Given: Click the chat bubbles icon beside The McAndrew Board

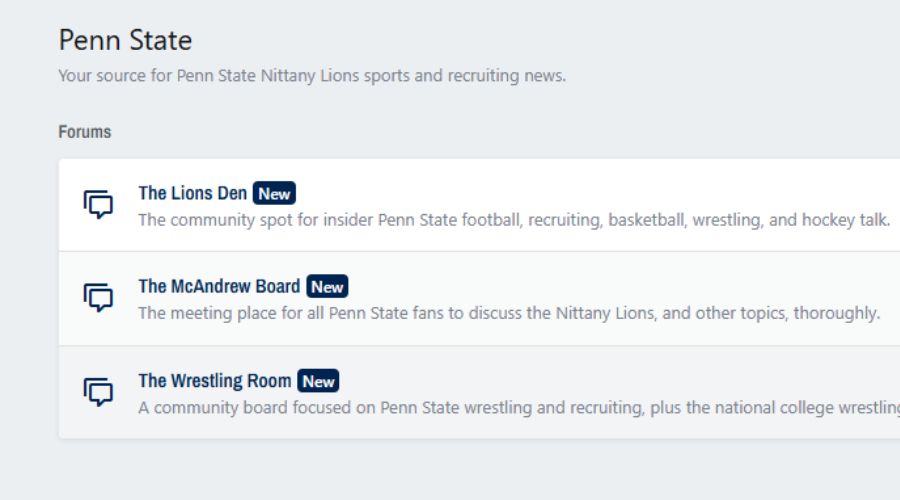Looking at the screenshot, I should point(98,297).
